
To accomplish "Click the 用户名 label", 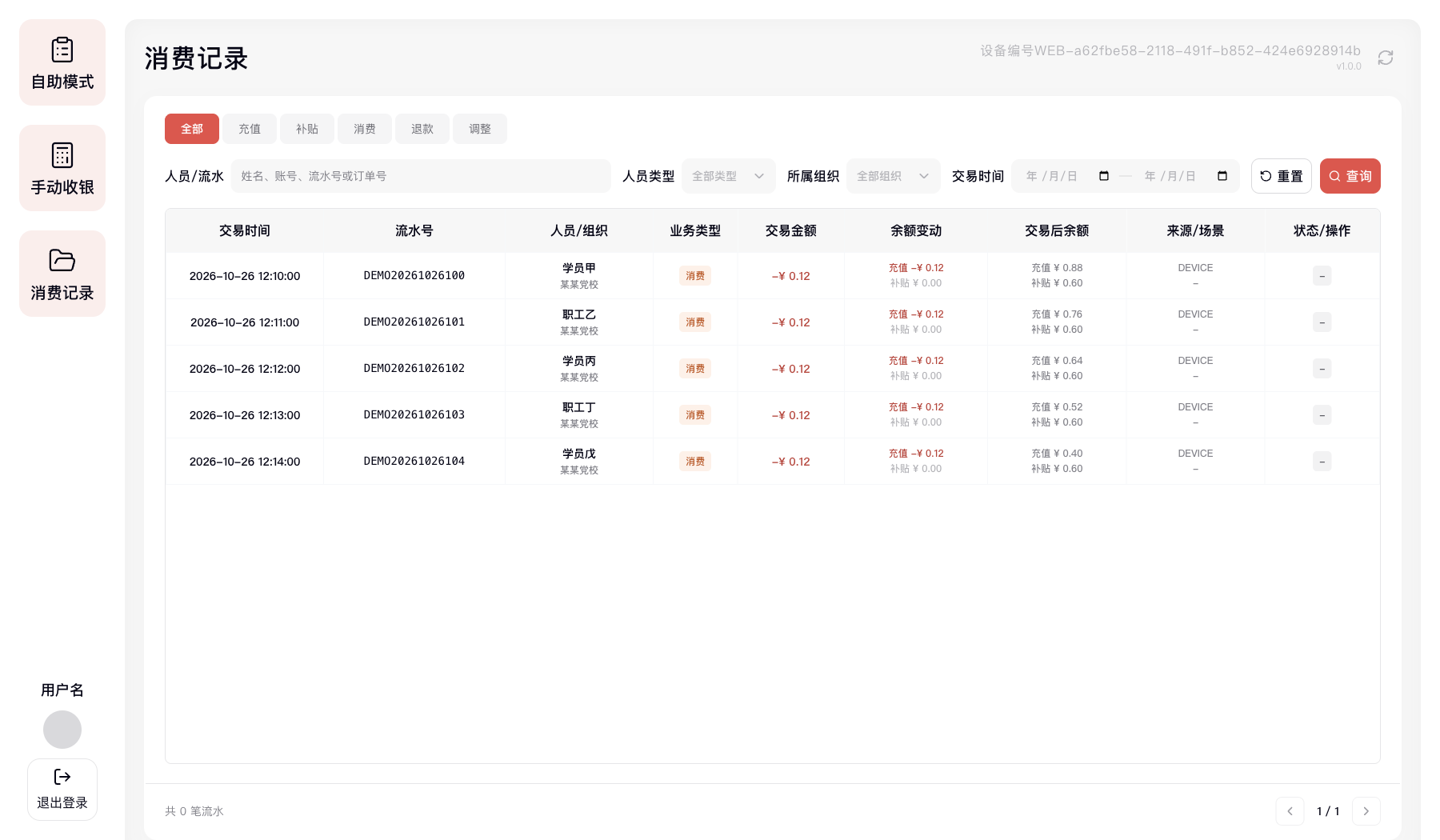I will tap(62, 690).
